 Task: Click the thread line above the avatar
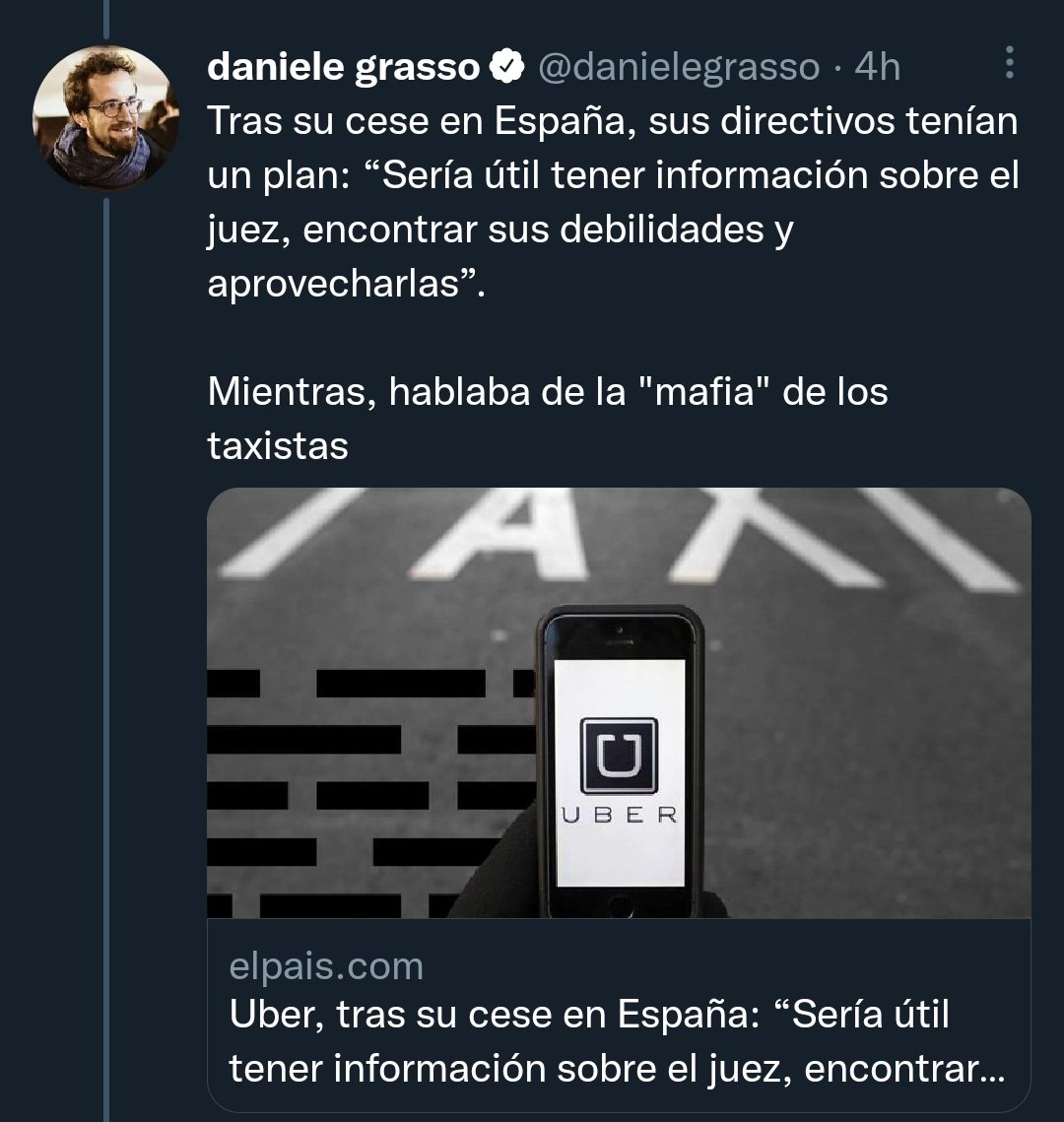tap(106, 19)
